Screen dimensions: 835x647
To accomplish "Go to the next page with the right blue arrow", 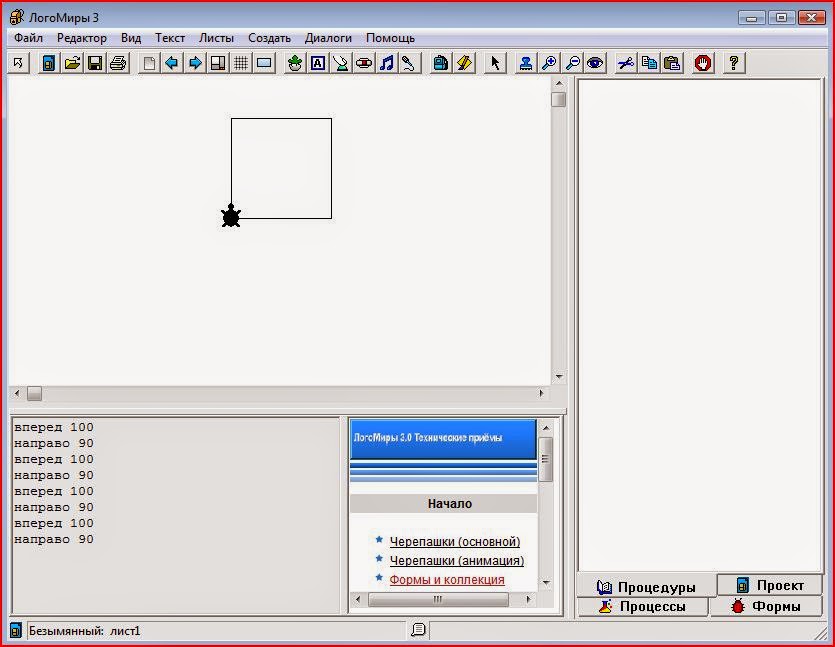I will click(195, 63).
